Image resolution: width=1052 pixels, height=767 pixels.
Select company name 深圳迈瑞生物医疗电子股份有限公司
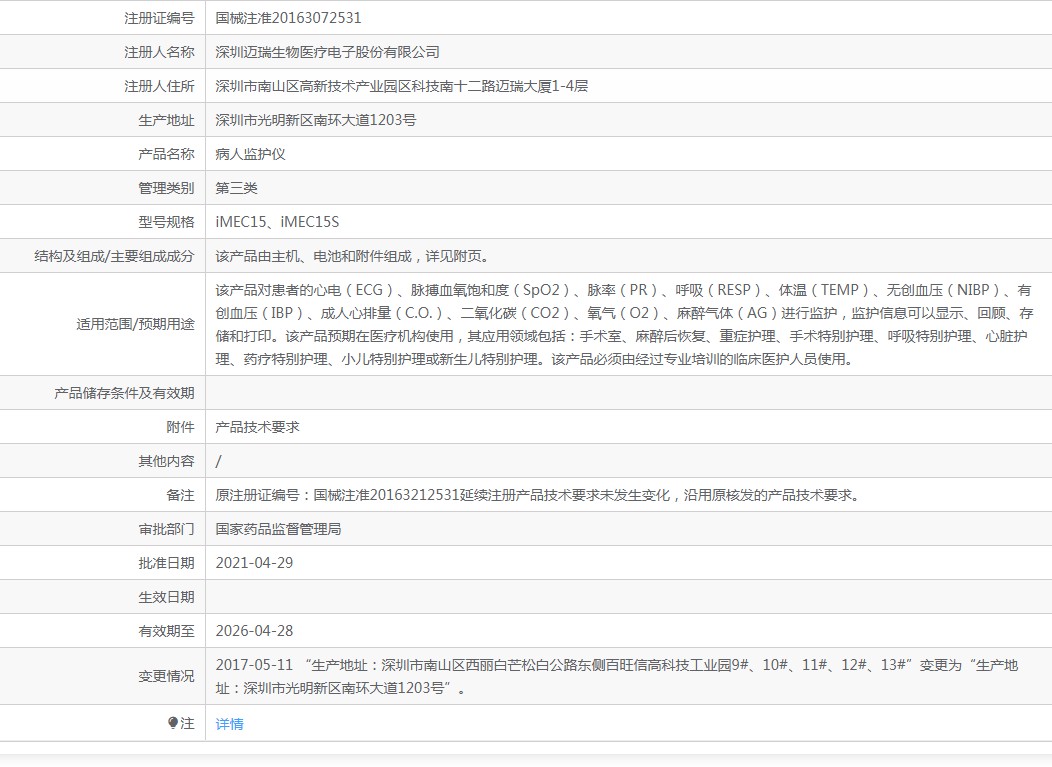[x=327, y=52]
